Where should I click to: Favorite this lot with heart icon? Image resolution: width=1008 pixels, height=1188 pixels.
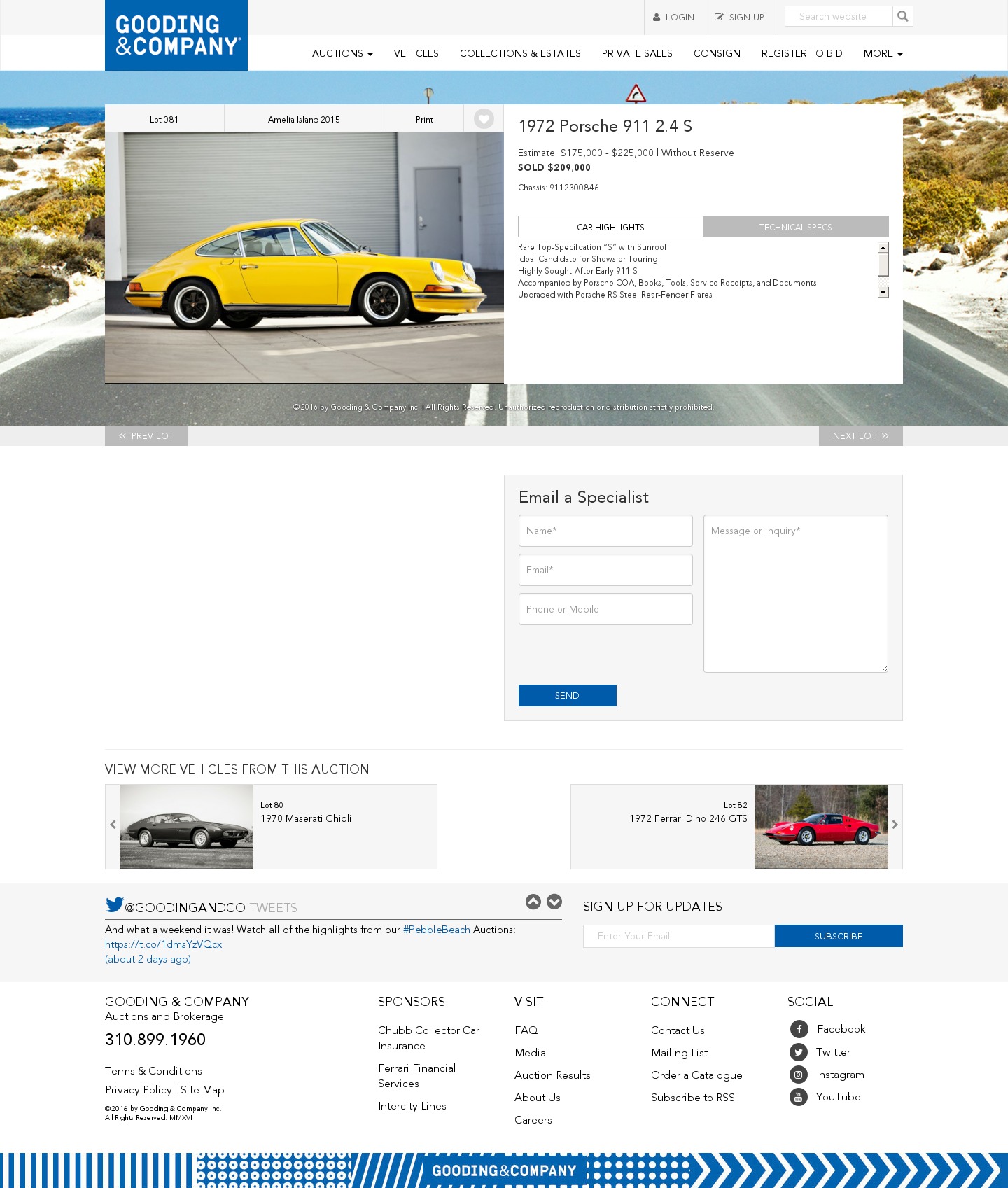coord(484,118)
